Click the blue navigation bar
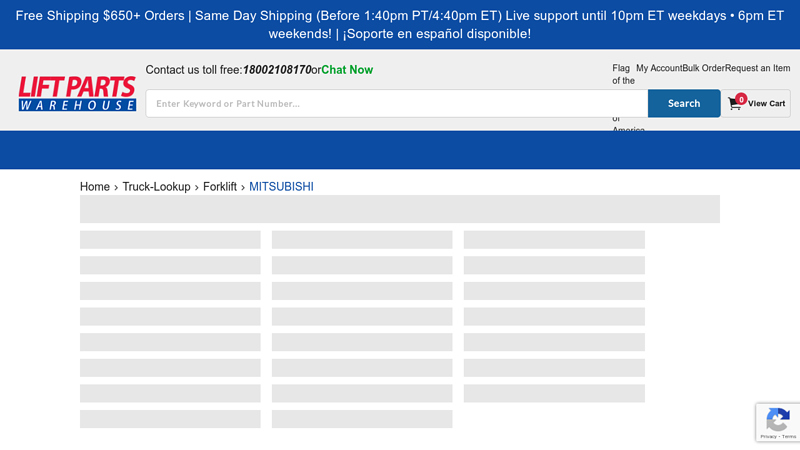Screen dimensions: 800x450 coord(400,150)
